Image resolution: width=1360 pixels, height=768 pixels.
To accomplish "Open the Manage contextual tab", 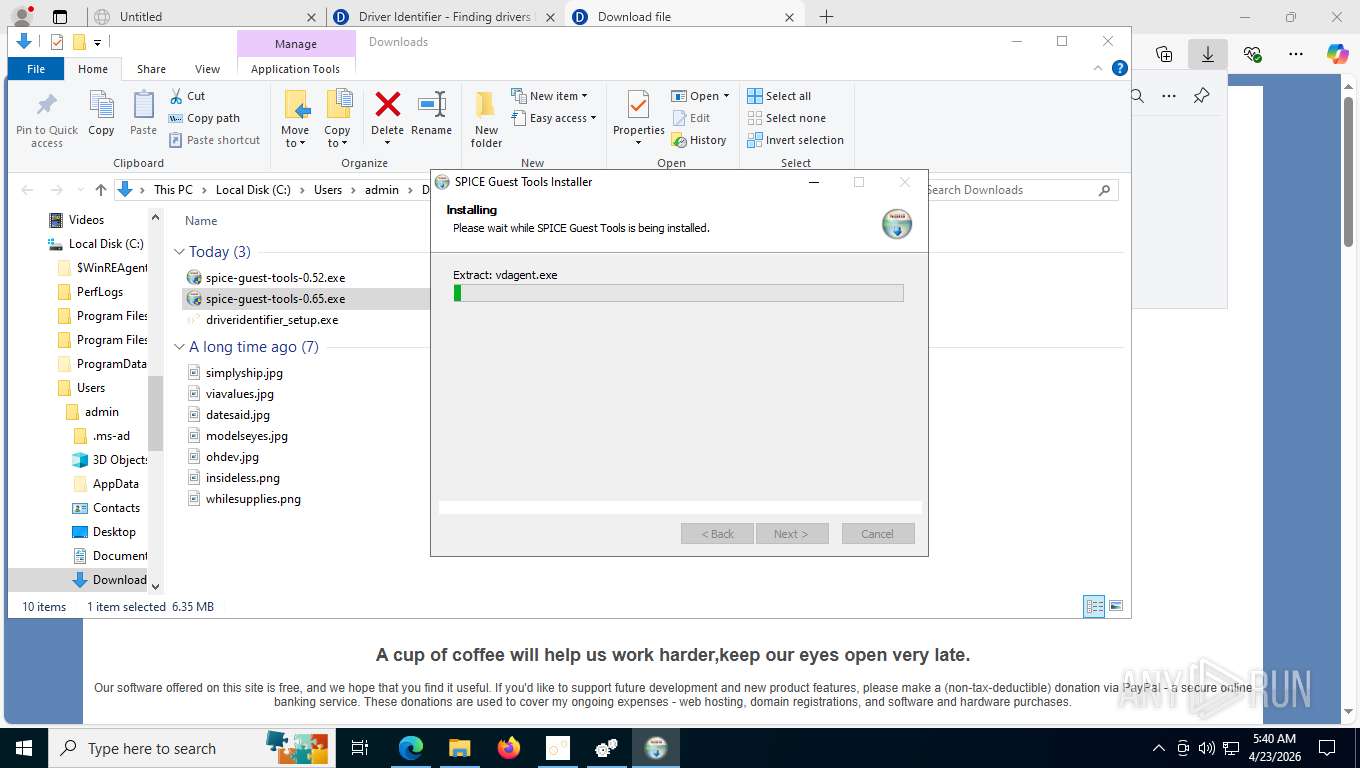I will (x=296, y=44).
